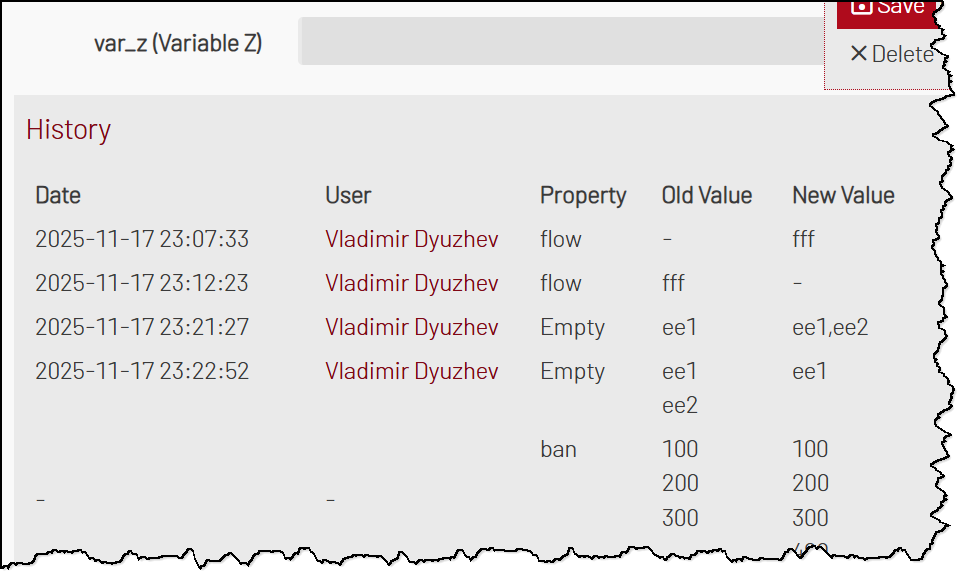The width and height of the screenshot is (967, 581).
Task: Click the 2025-11-17 23:21:27 date cell
Action: (x=142, y=327)
